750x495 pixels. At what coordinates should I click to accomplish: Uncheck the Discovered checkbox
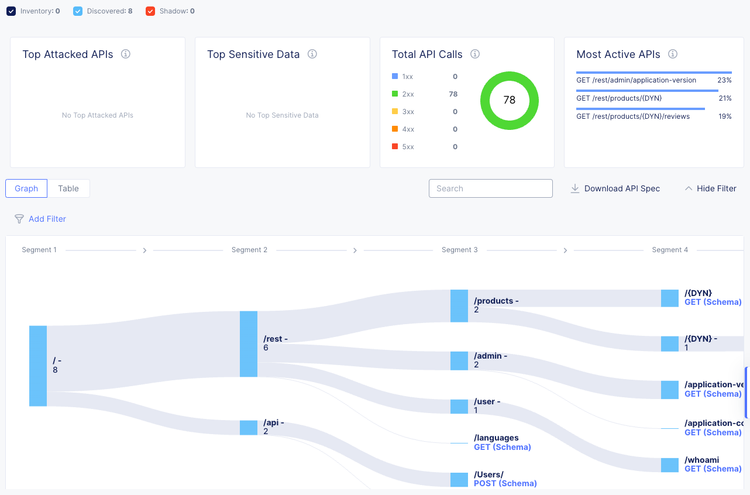(78, 11)
